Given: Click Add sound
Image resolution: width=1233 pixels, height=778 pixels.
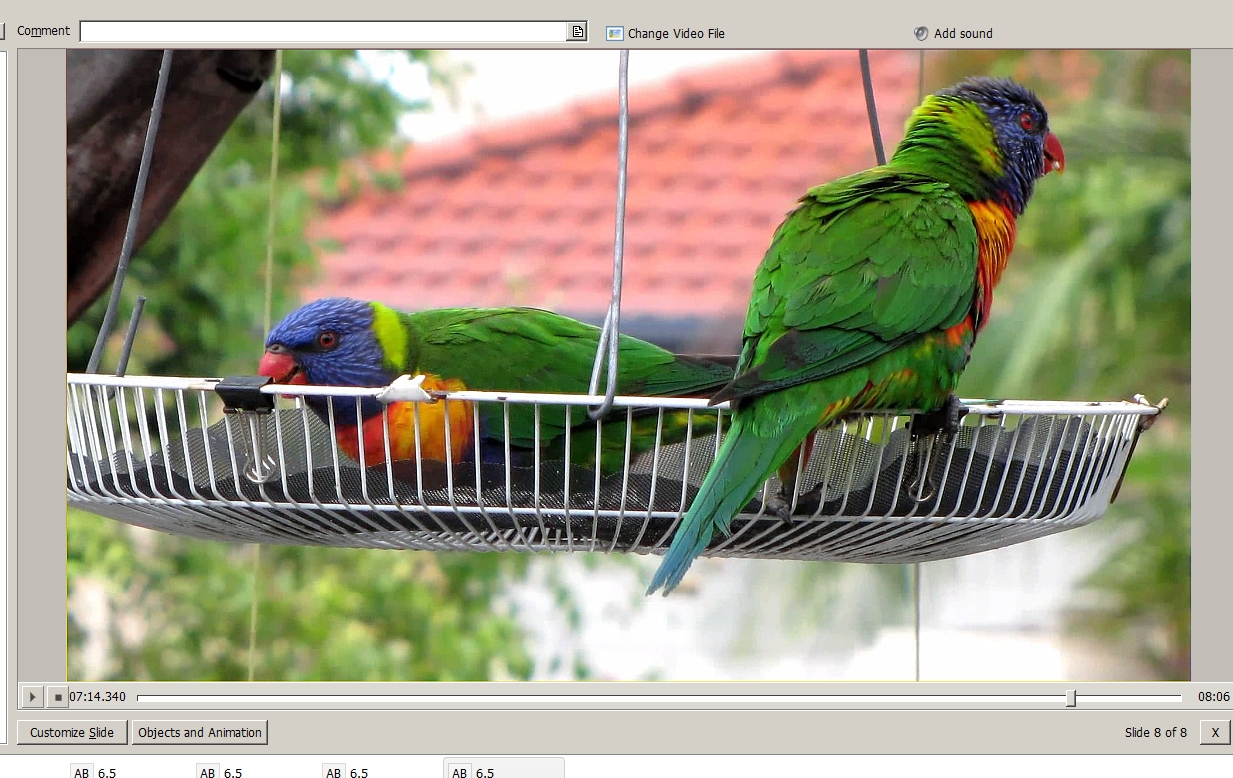Looking at the screenshot, I should (953, 34).
